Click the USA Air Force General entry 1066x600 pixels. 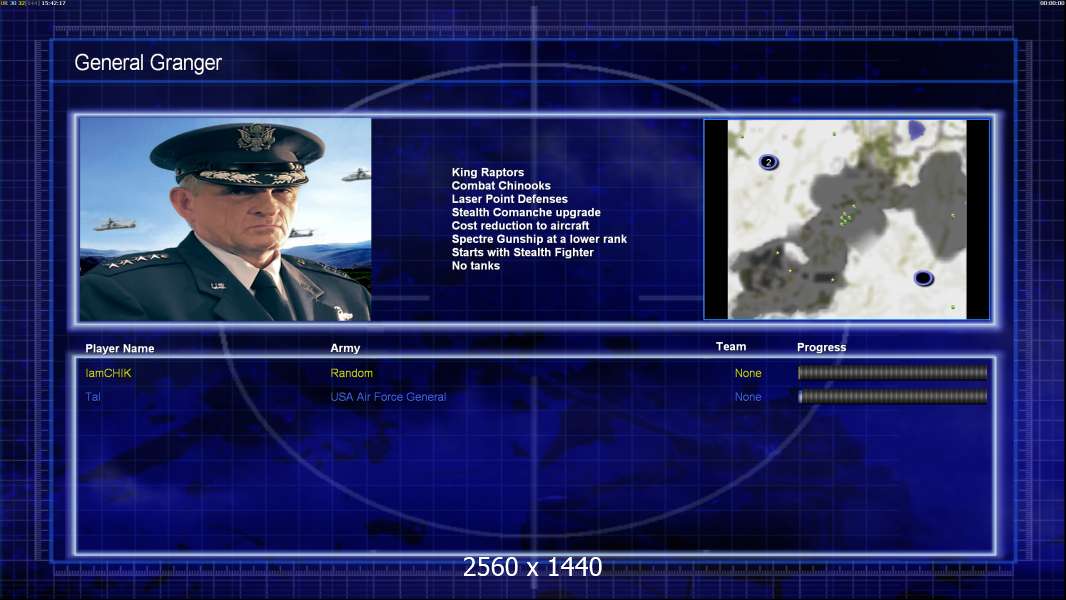(x=388, y=397)
